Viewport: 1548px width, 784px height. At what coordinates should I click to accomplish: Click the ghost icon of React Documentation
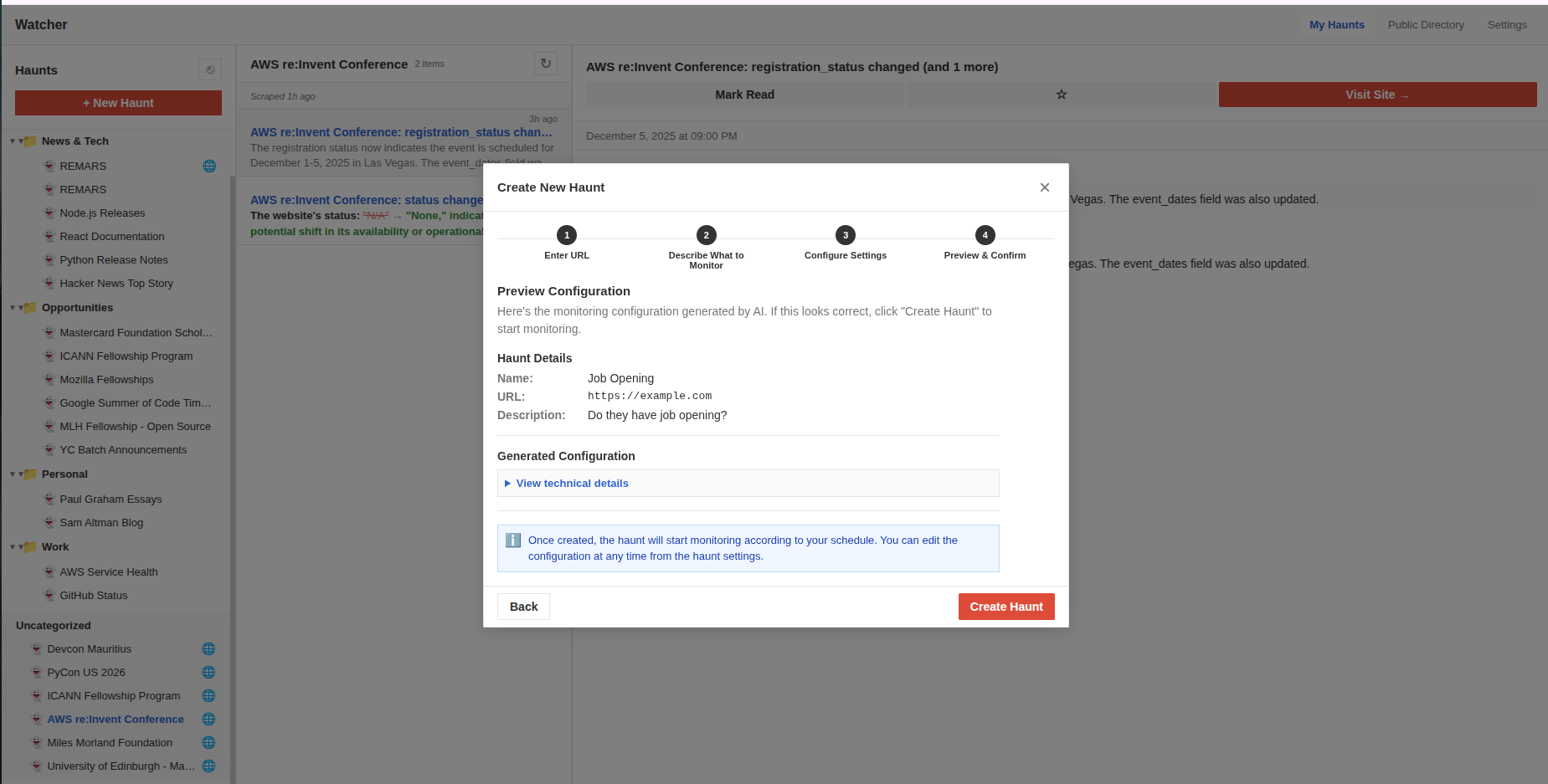[49, 236]
